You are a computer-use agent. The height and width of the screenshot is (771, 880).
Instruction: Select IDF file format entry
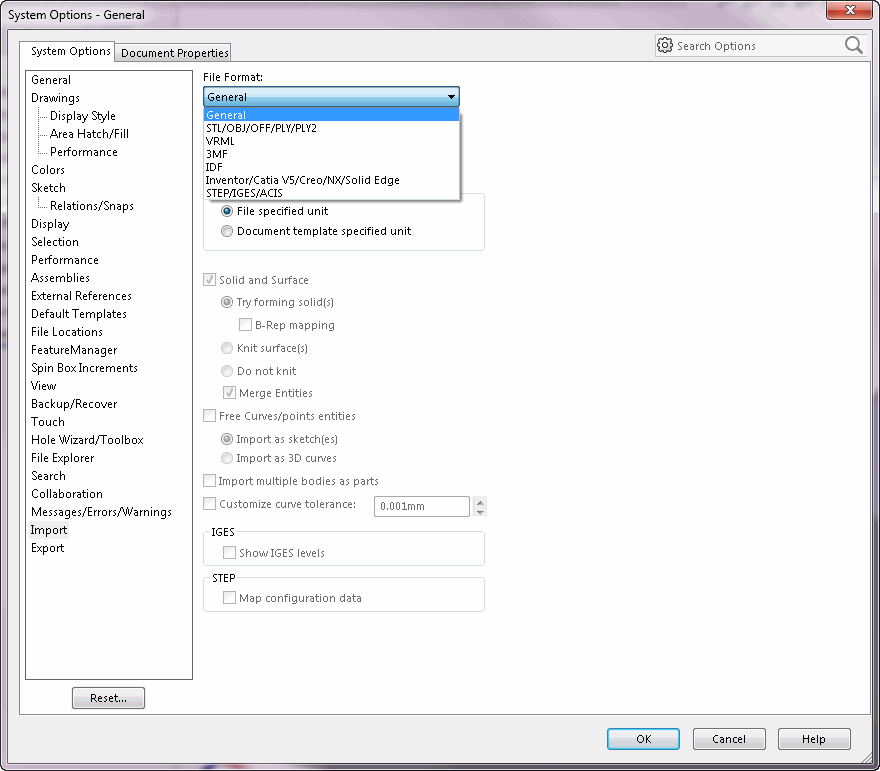pos(331,167)
